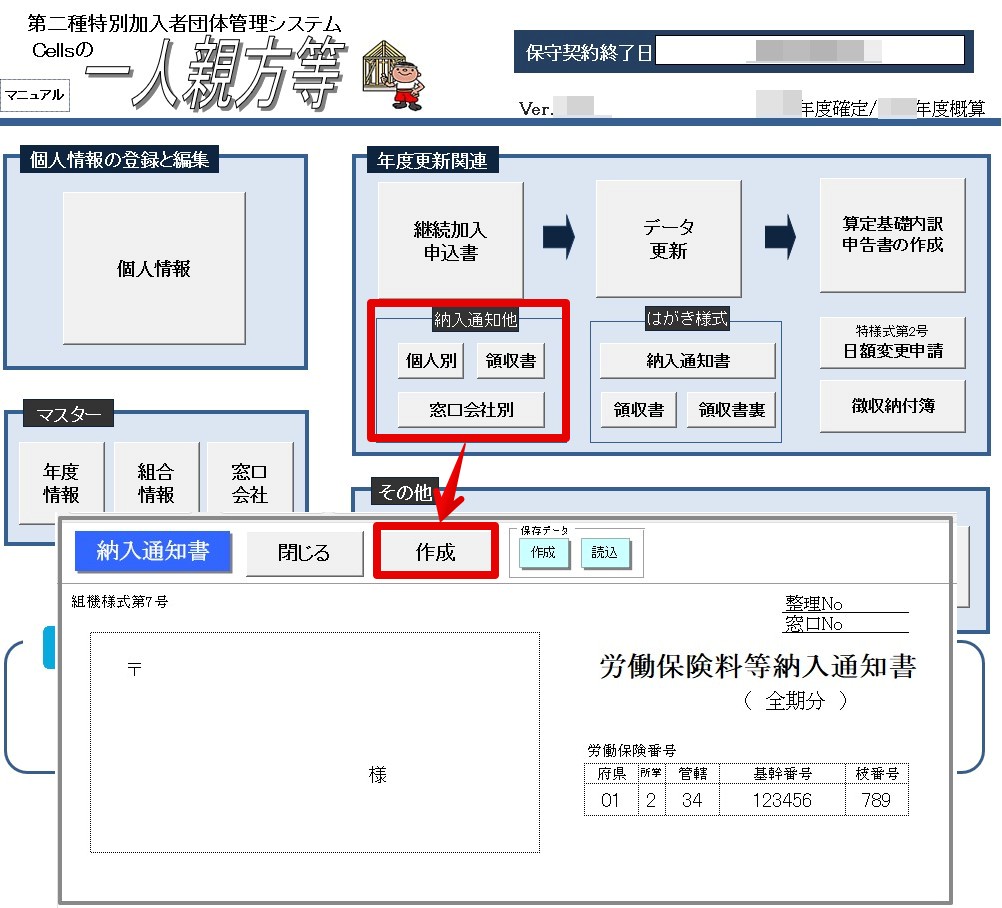Click the 保守契約終了日 date field

point(809,51)
